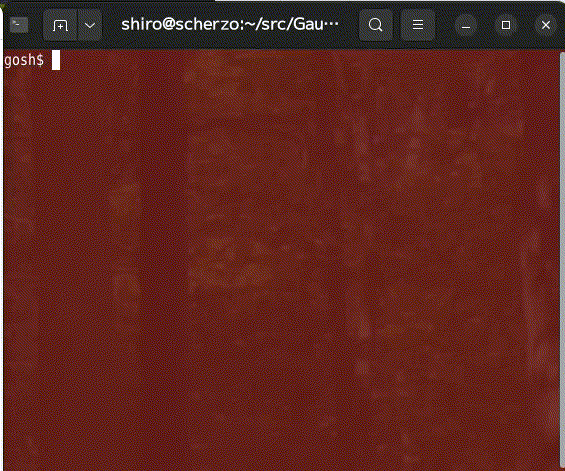The width and height of the screenshot is (565, 471).
Task: Click the terminal app icon in header bar
Action: point(19,25)
